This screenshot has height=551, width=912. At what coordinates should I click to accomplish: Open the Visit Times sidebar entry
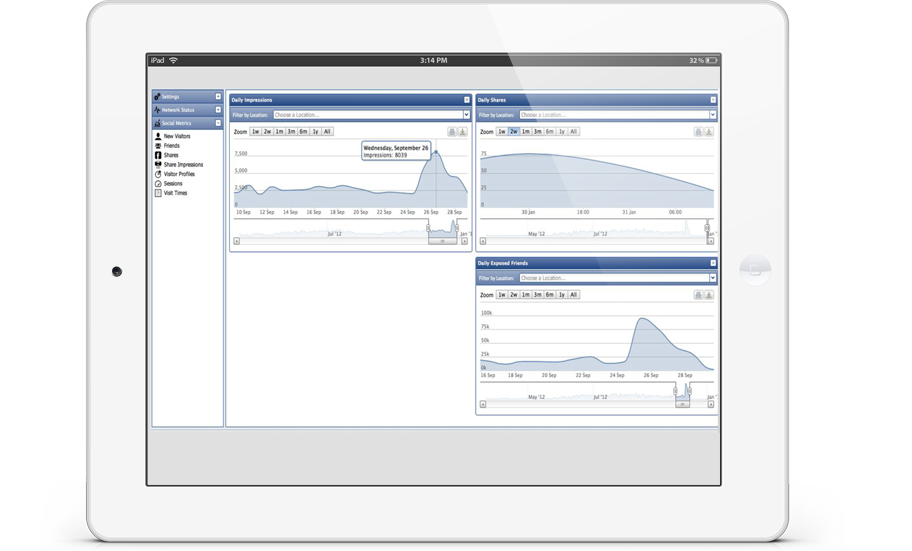(175, 193)
